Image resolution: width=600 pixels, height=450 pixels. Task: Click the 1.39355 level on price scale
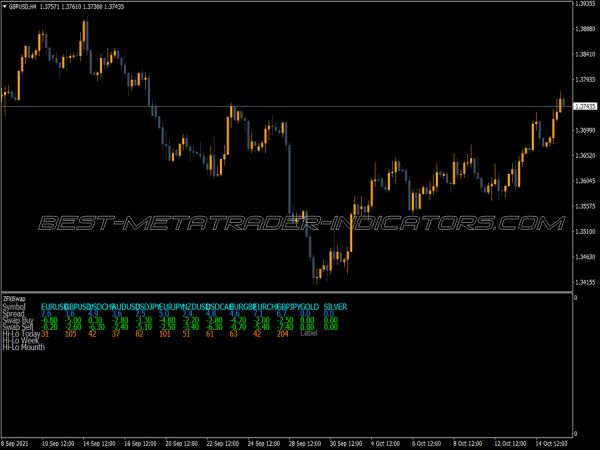click(585, 4)
